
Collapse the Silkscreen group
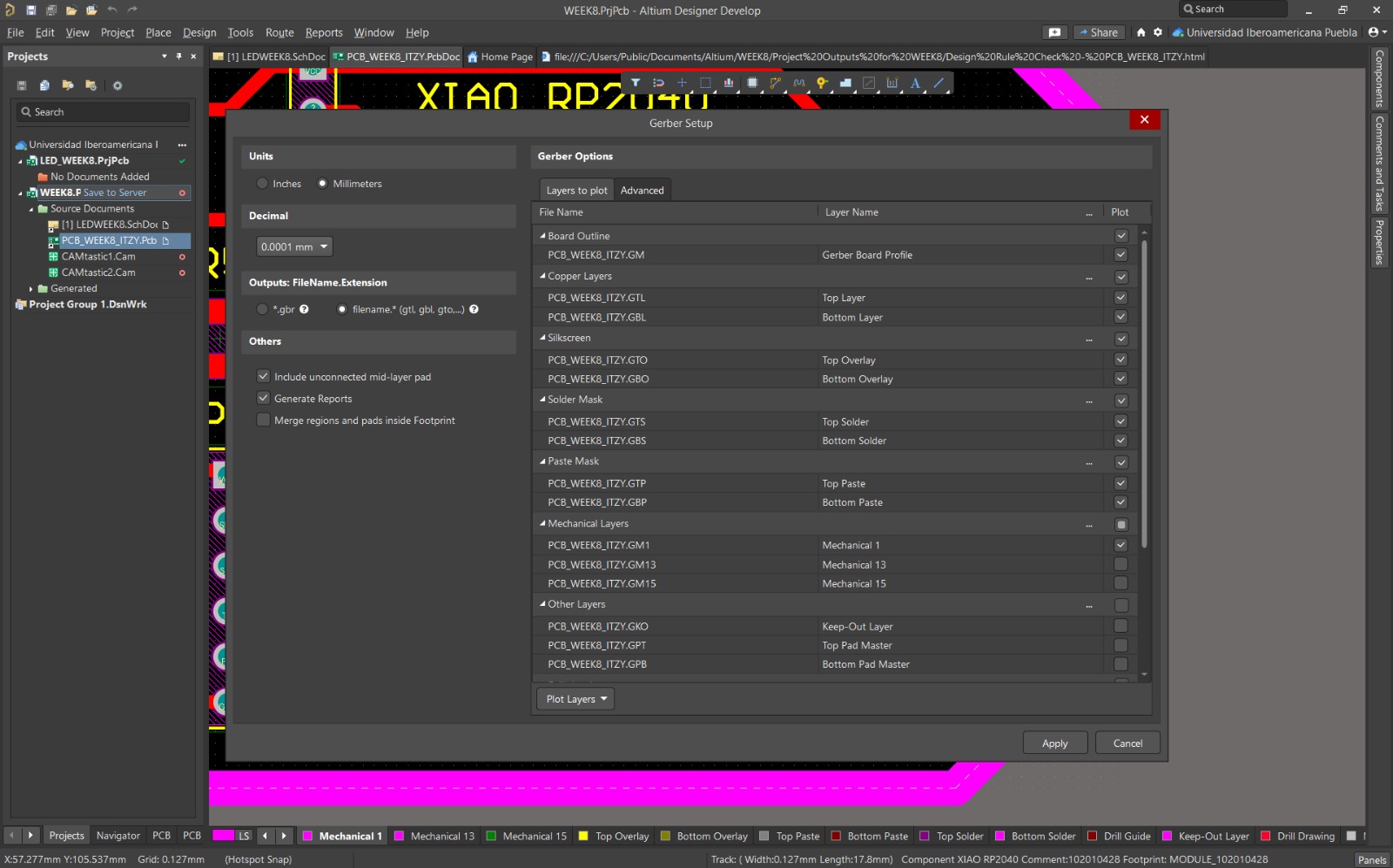click(542, 338)
